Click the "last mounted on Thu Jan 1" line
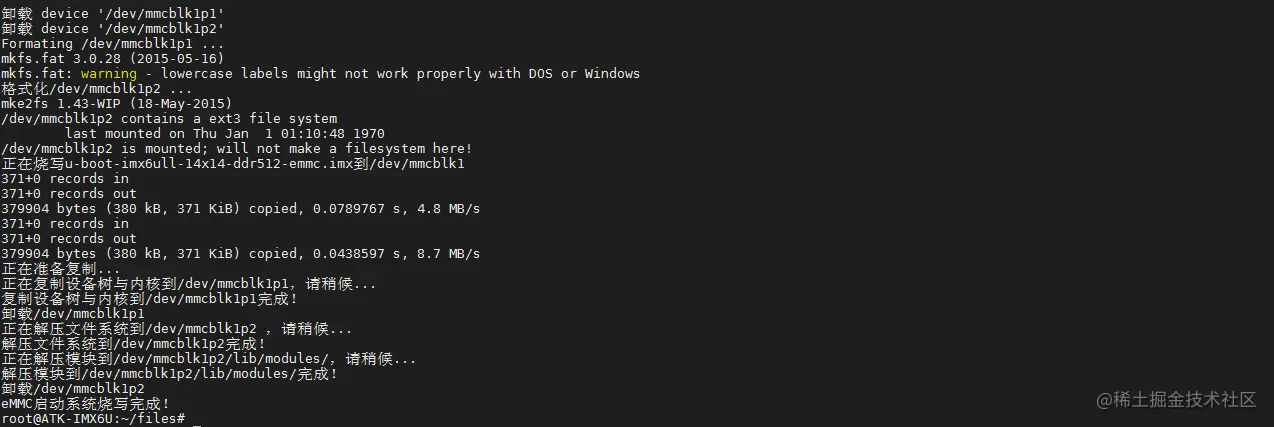The image size is (1274, 427). 224,134
